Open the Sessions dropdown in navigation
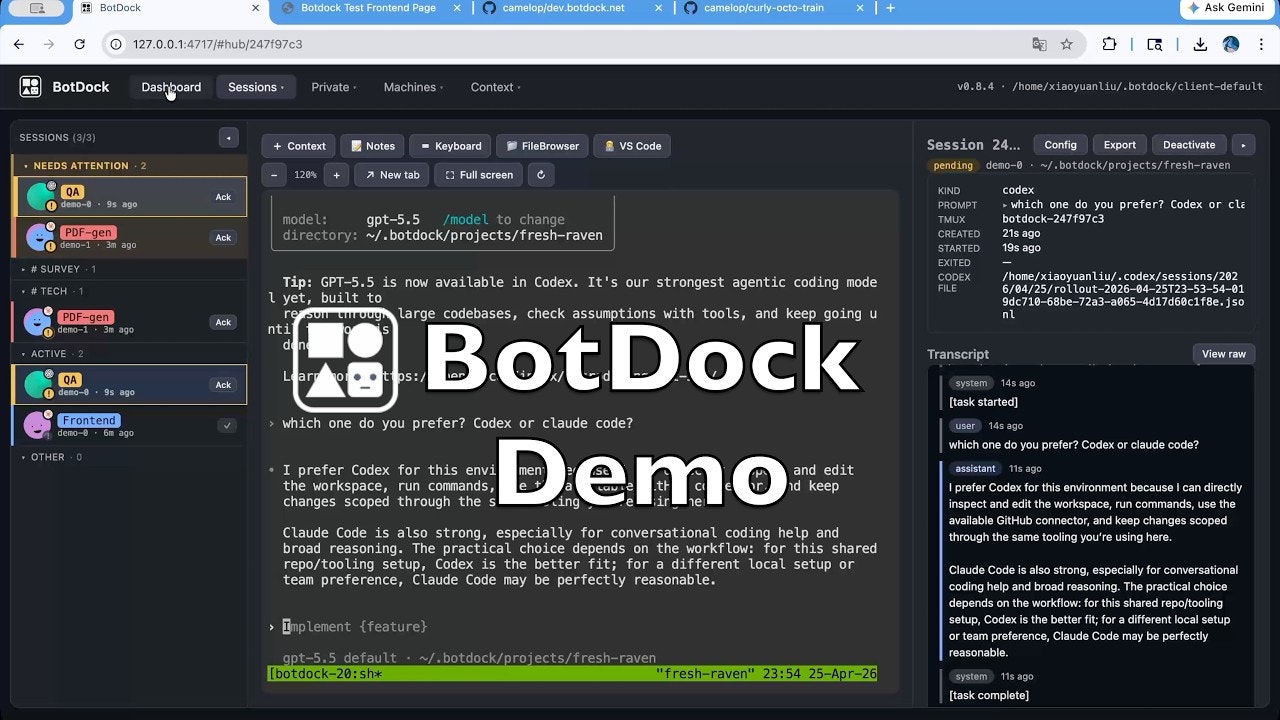 (x=256, y=87)
